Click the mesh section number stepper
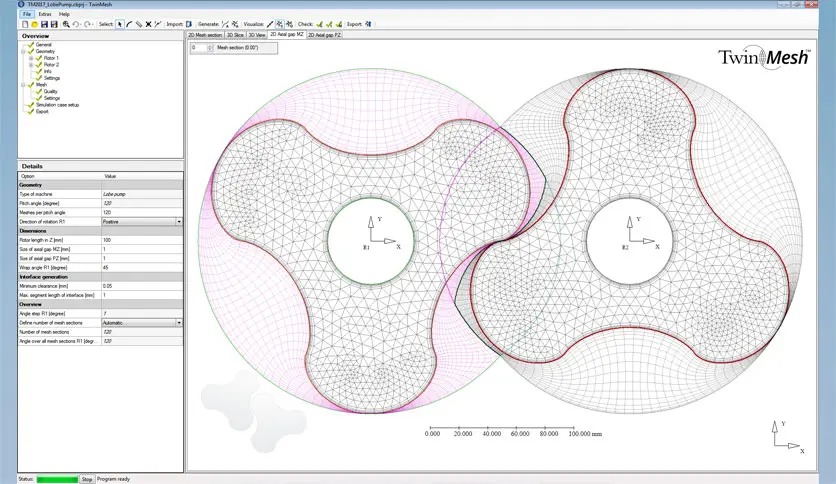 coord(210,48)
